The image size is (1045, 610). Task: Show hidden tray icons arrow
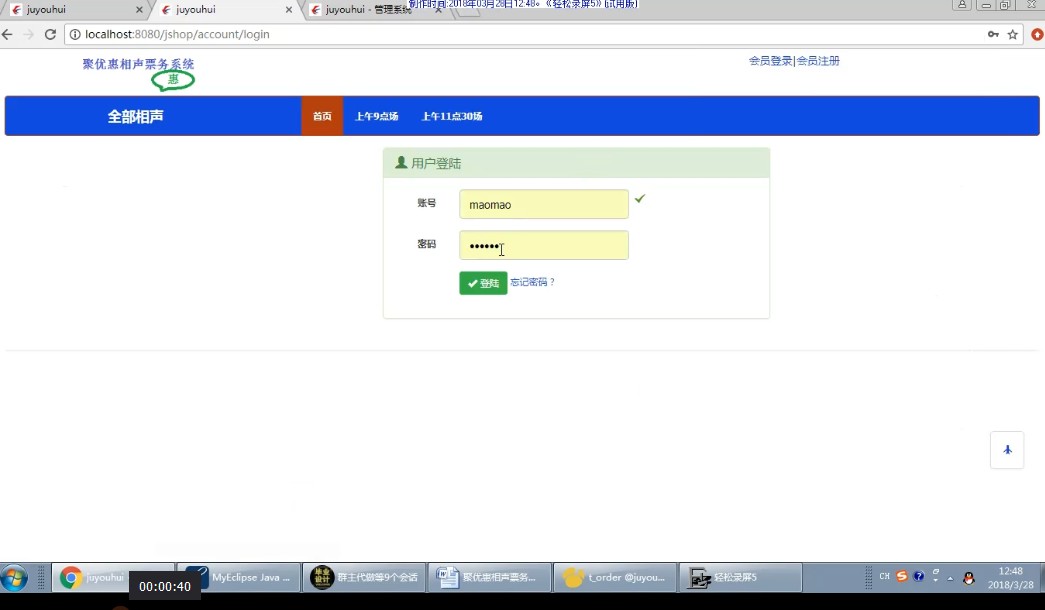(950, 578)
